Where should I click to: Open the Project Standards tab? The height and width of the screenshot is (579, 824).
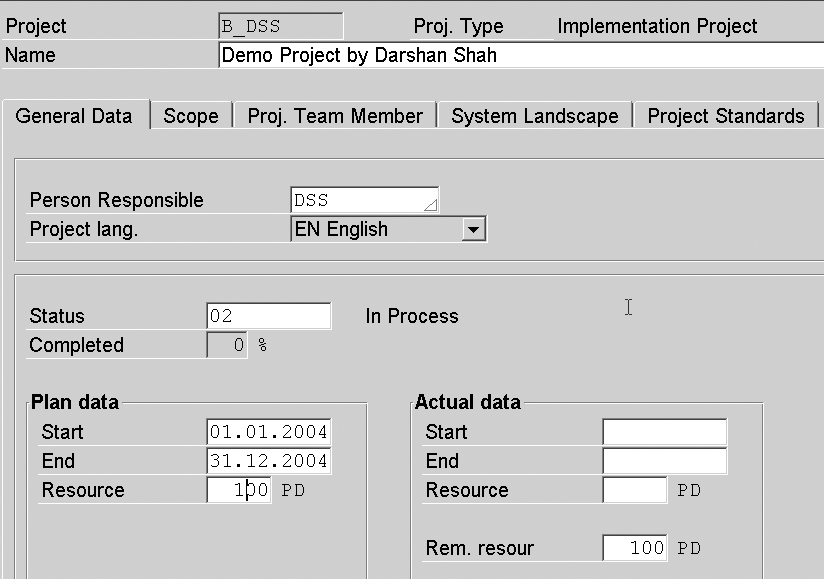pos(726,116)
